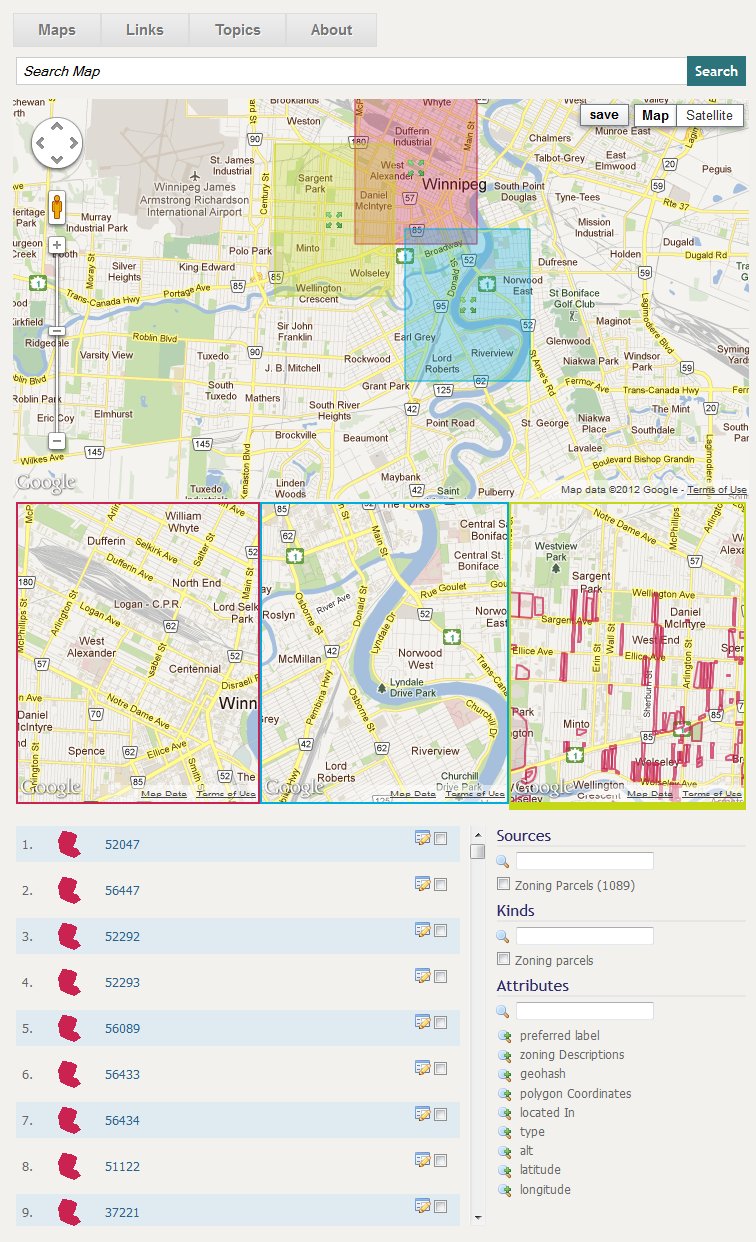The height and width of the screenshot is (1242, 756).
Task: Click the edit icon for record 56434
Action: (x=423, y=1114)
